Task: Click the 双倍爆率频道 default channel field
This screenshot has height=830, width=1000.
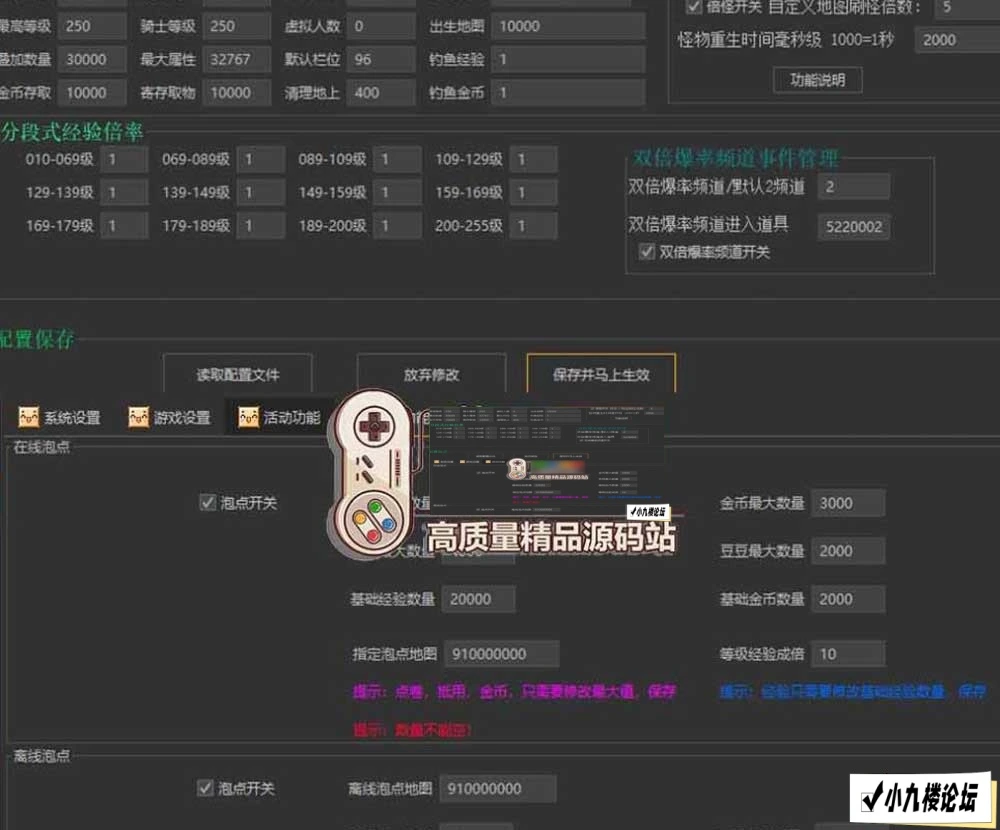Action: pyautogui.click(x=854, y=187)
